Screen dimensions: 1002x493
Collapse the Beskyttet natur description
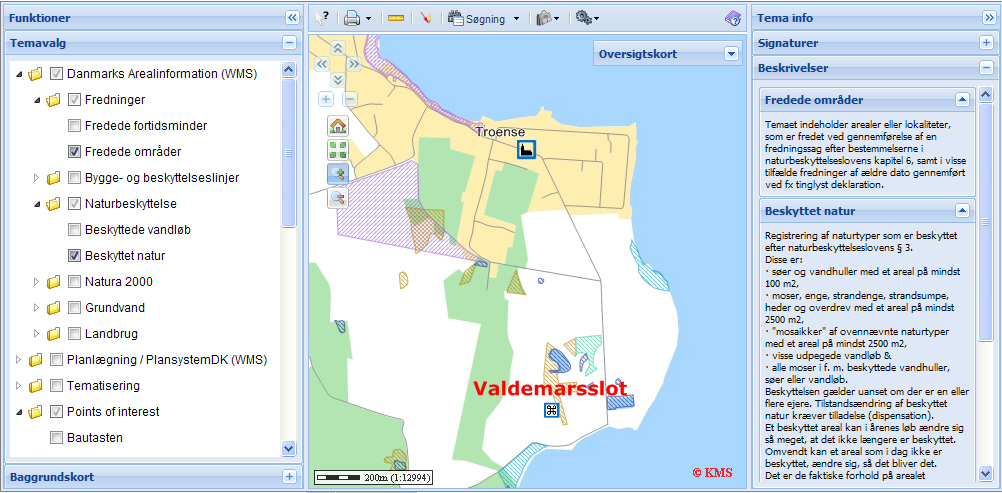[x=962, y=210]
